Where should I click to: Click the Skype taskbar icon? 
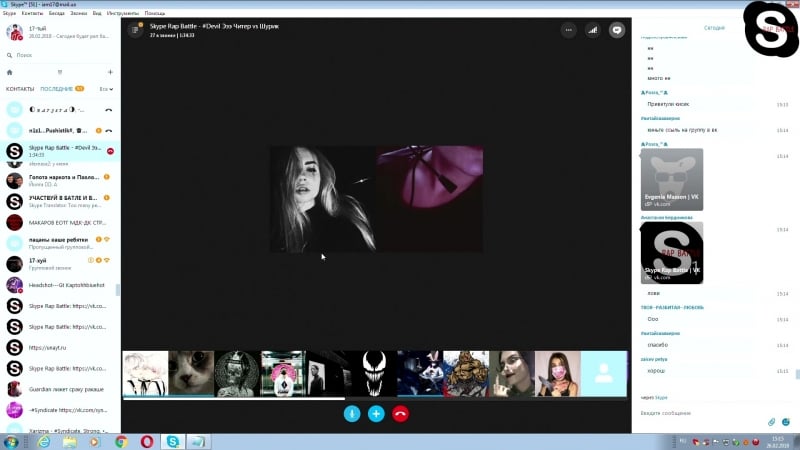click(172, 442)
